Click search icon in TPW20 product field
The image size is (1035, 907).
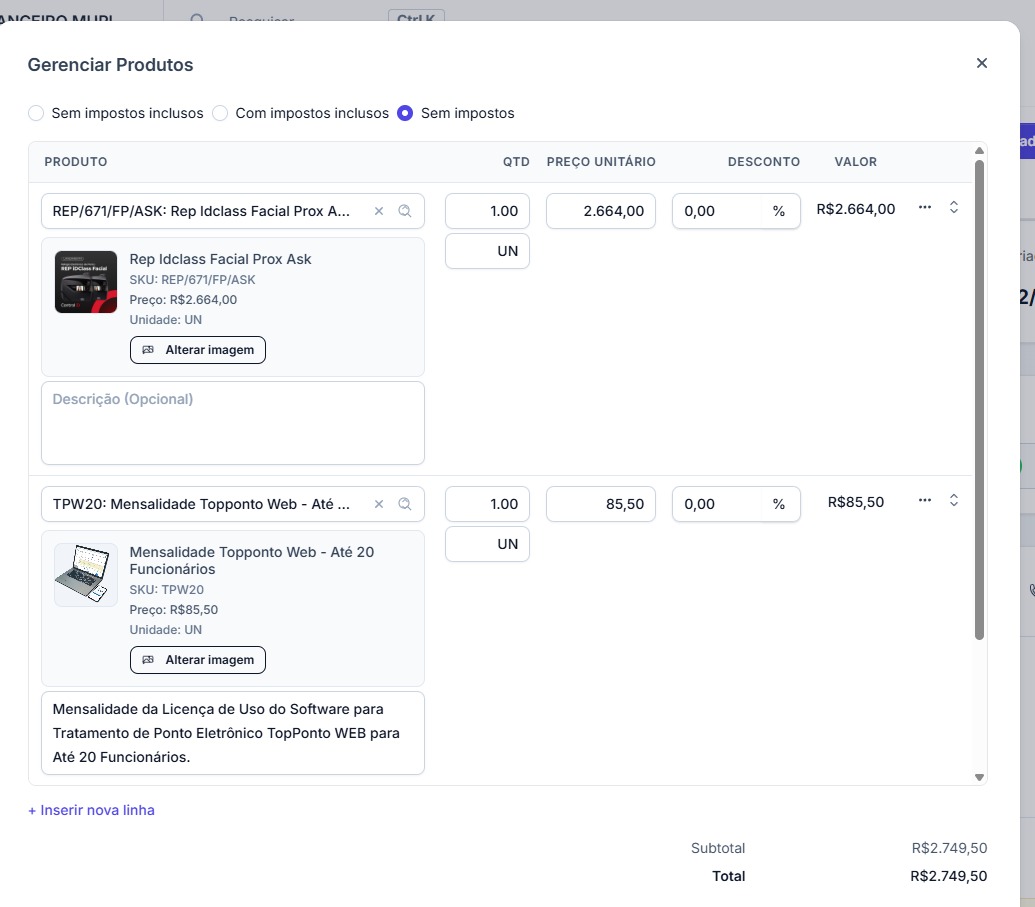(405, 504)
